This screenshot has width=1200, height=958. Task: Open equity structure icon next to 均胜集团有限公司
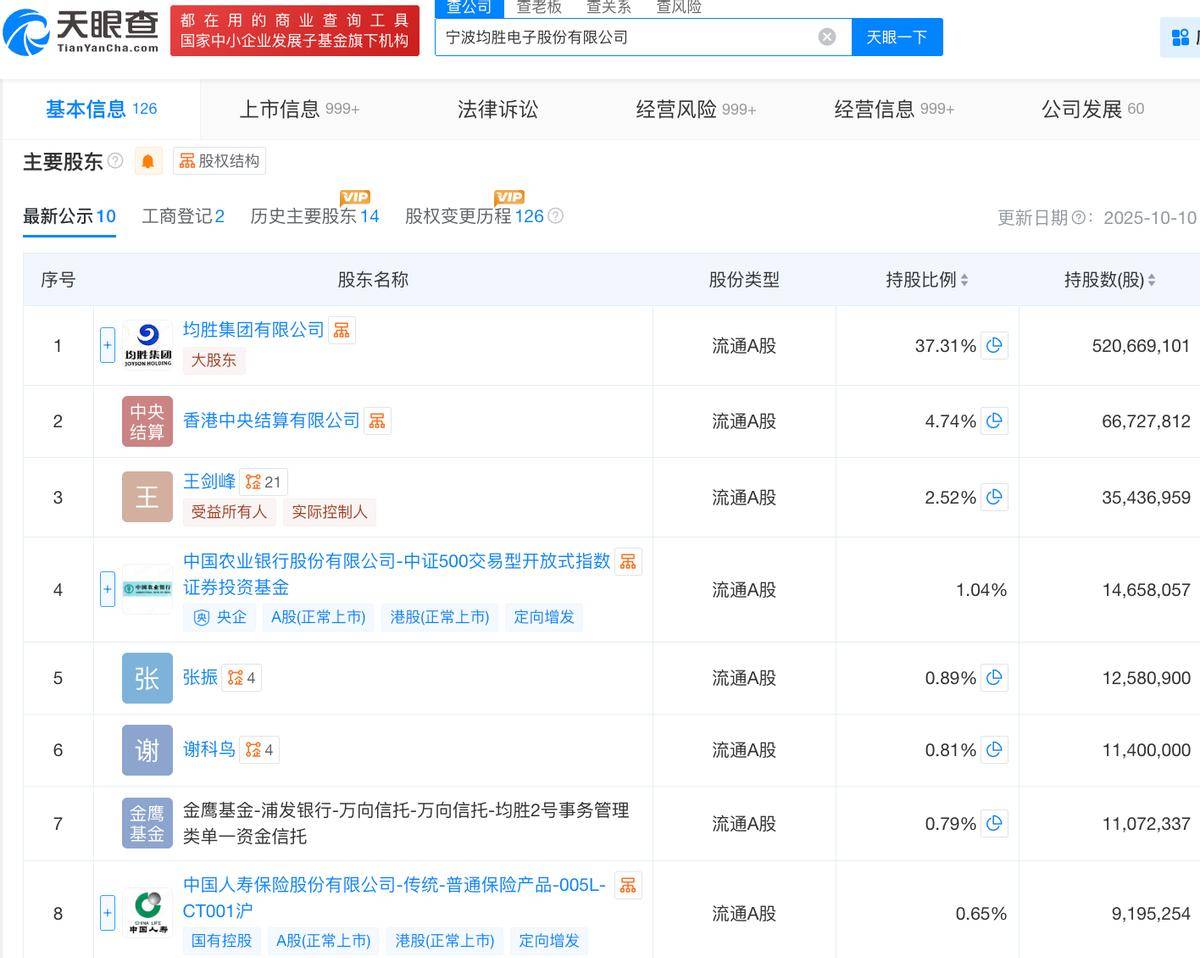342,330
